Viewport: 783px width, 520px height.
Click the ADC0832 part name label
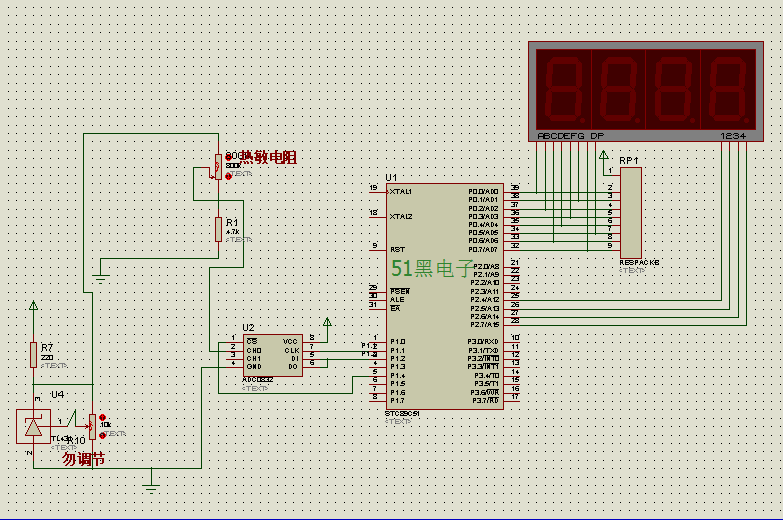pyautogui.click(x=258, y=380)
